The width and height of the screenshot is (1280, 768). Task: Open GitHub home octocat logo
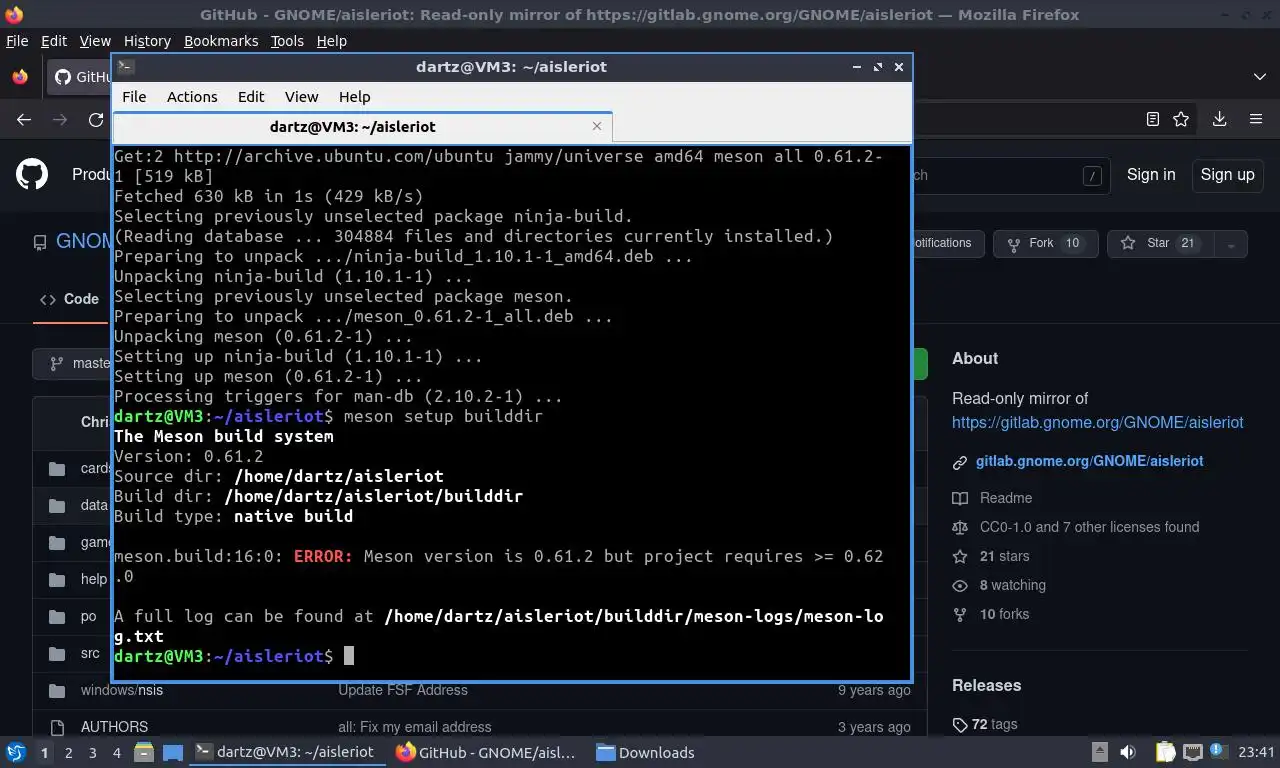[x=32, y=175]
